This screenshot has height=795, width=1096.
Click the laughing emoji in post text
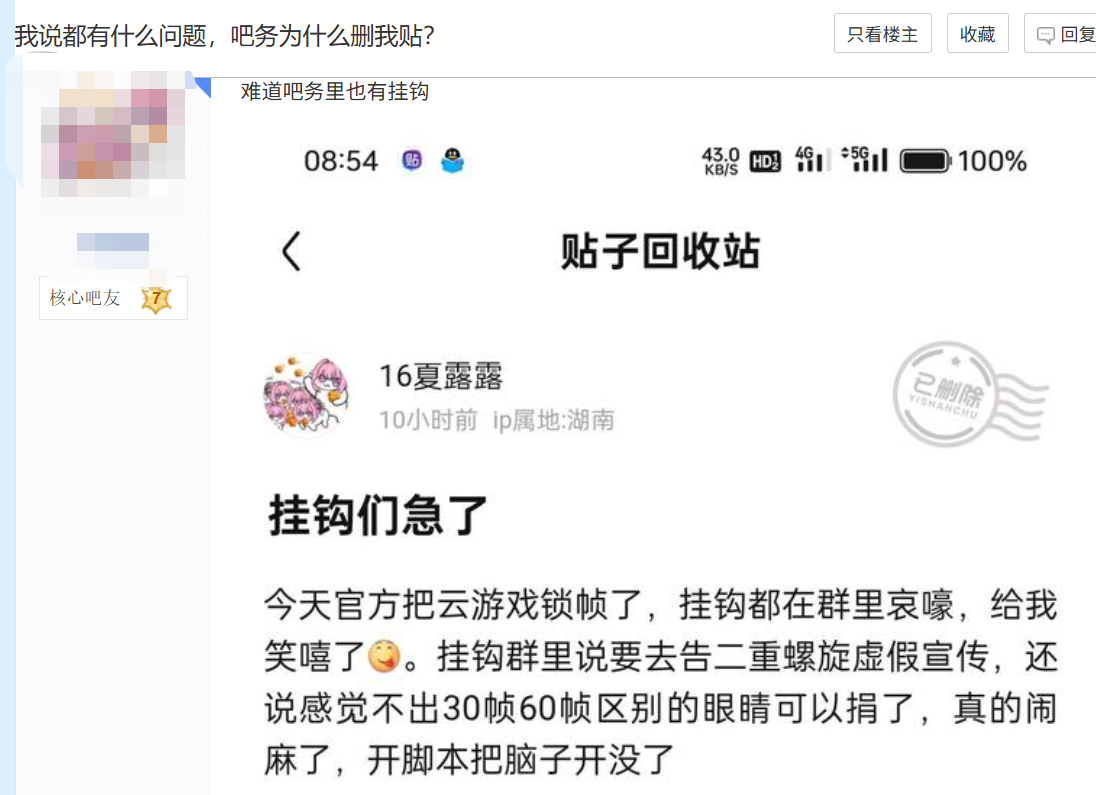tap(384, 657)
